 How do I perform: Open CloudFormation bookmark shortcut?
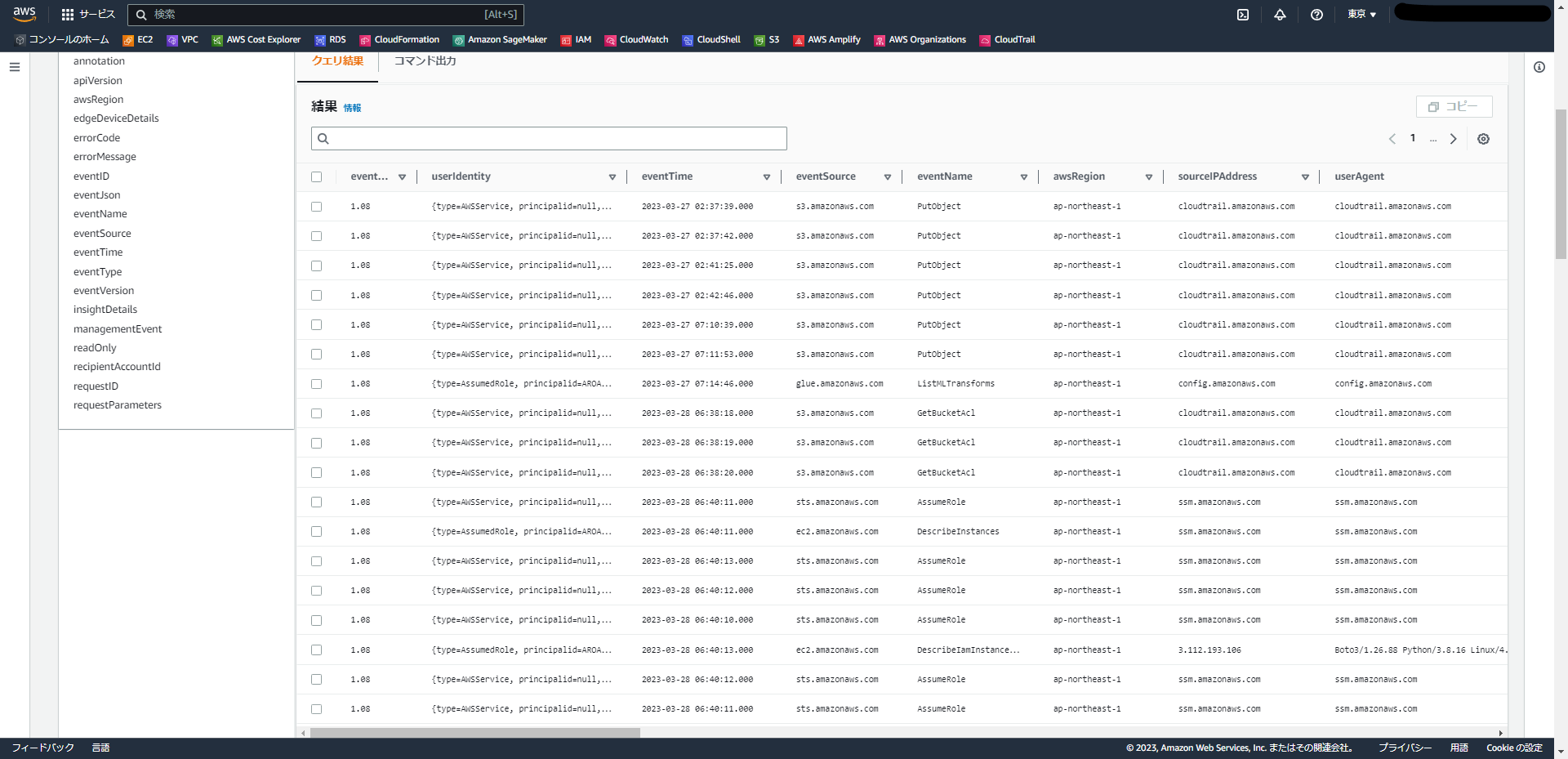pyautogui.click(x=400, y=40)
